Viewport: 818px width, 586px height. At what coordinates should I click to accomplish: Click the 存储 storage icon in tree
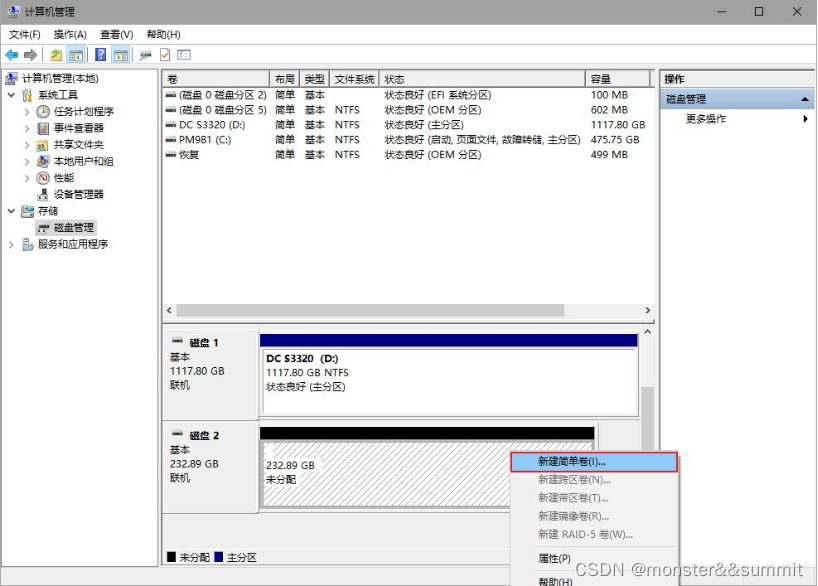(27, 211)
